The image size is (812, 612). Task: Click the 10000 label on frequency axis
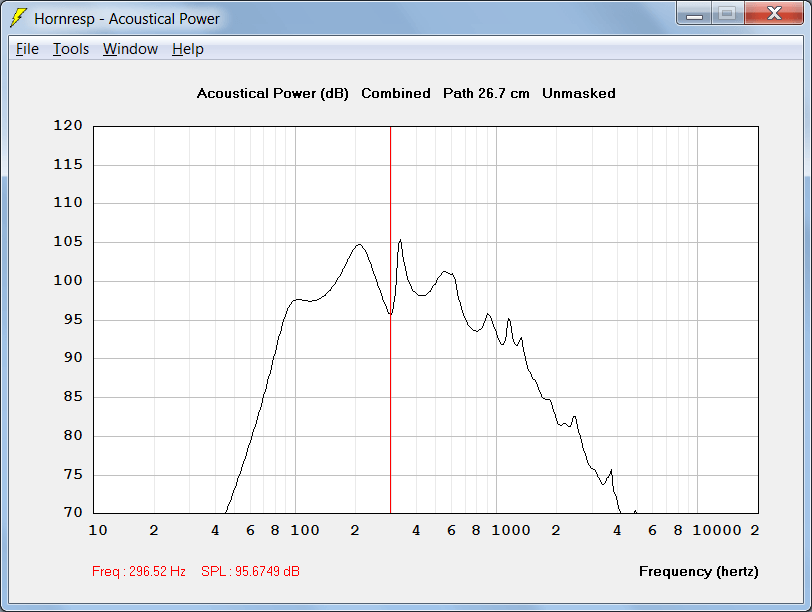[x=717, y=531]
